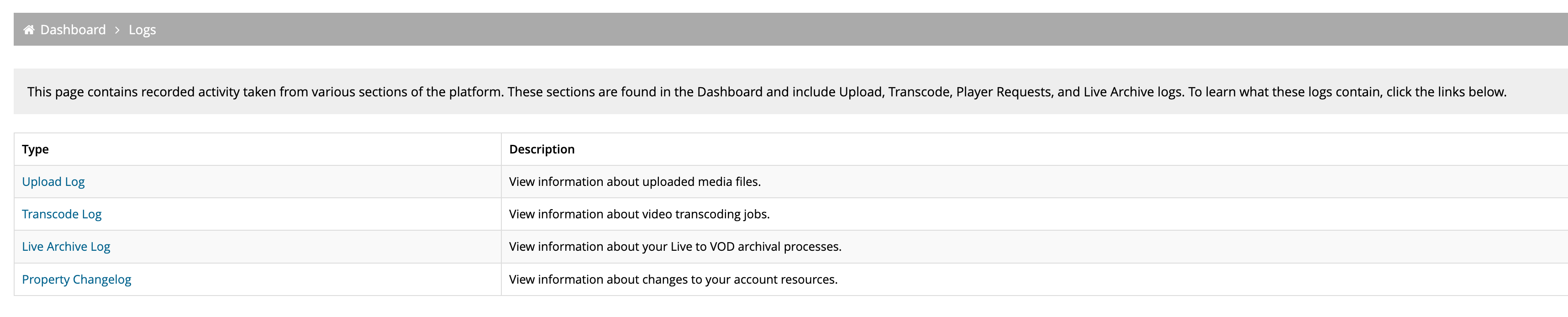Click the word 'Upload,' in the info banner
The image size is (1568, 317).
(861, 92)
